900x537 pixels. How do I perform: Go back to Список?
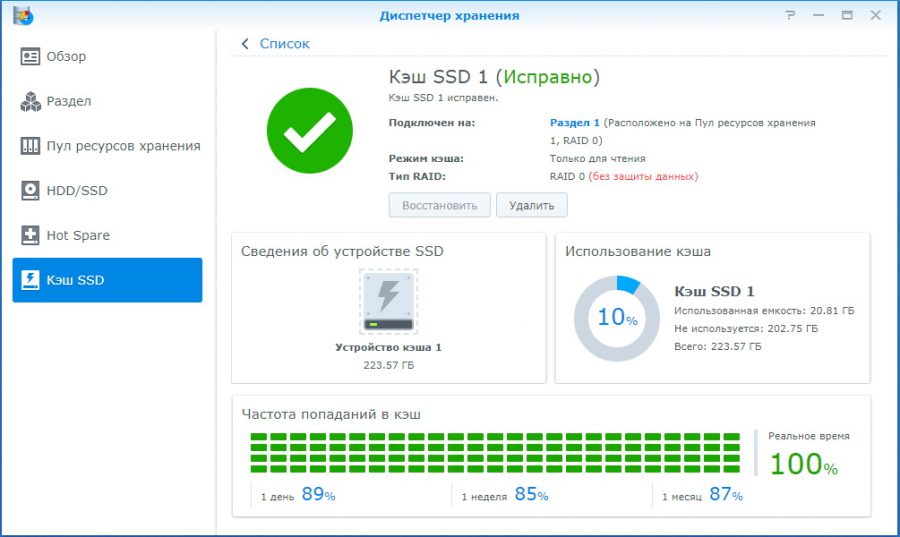tap(284, 44)
